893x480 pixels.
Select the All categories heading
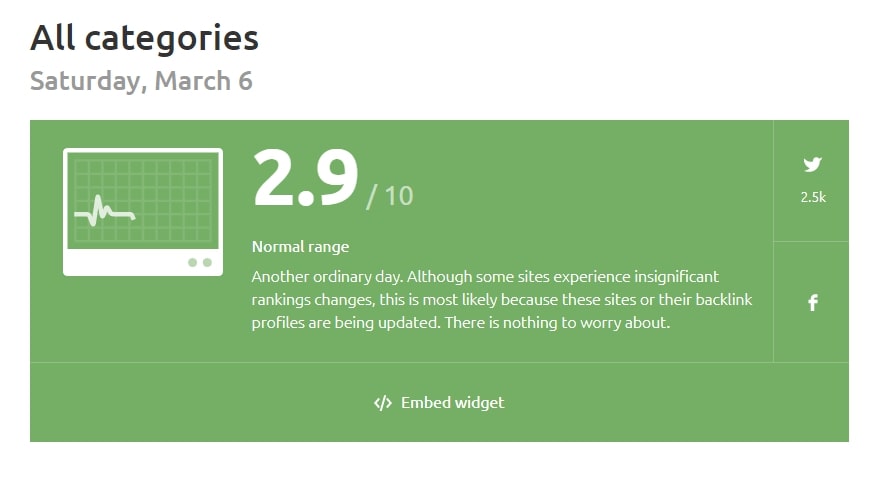coord(145,38)
